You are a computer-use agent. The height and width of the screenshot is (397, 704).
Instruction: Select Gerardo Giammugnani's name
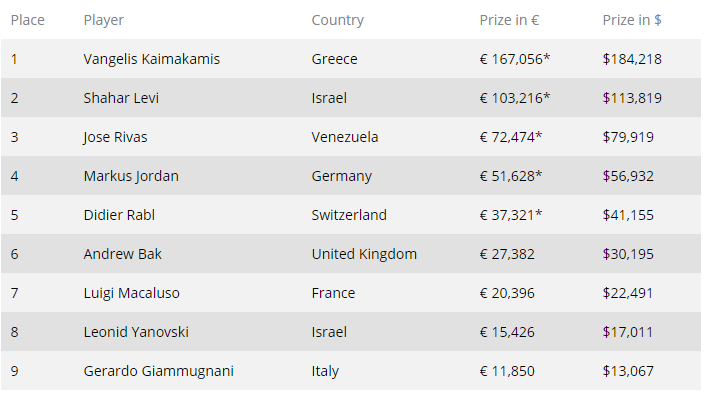point(158,371)
